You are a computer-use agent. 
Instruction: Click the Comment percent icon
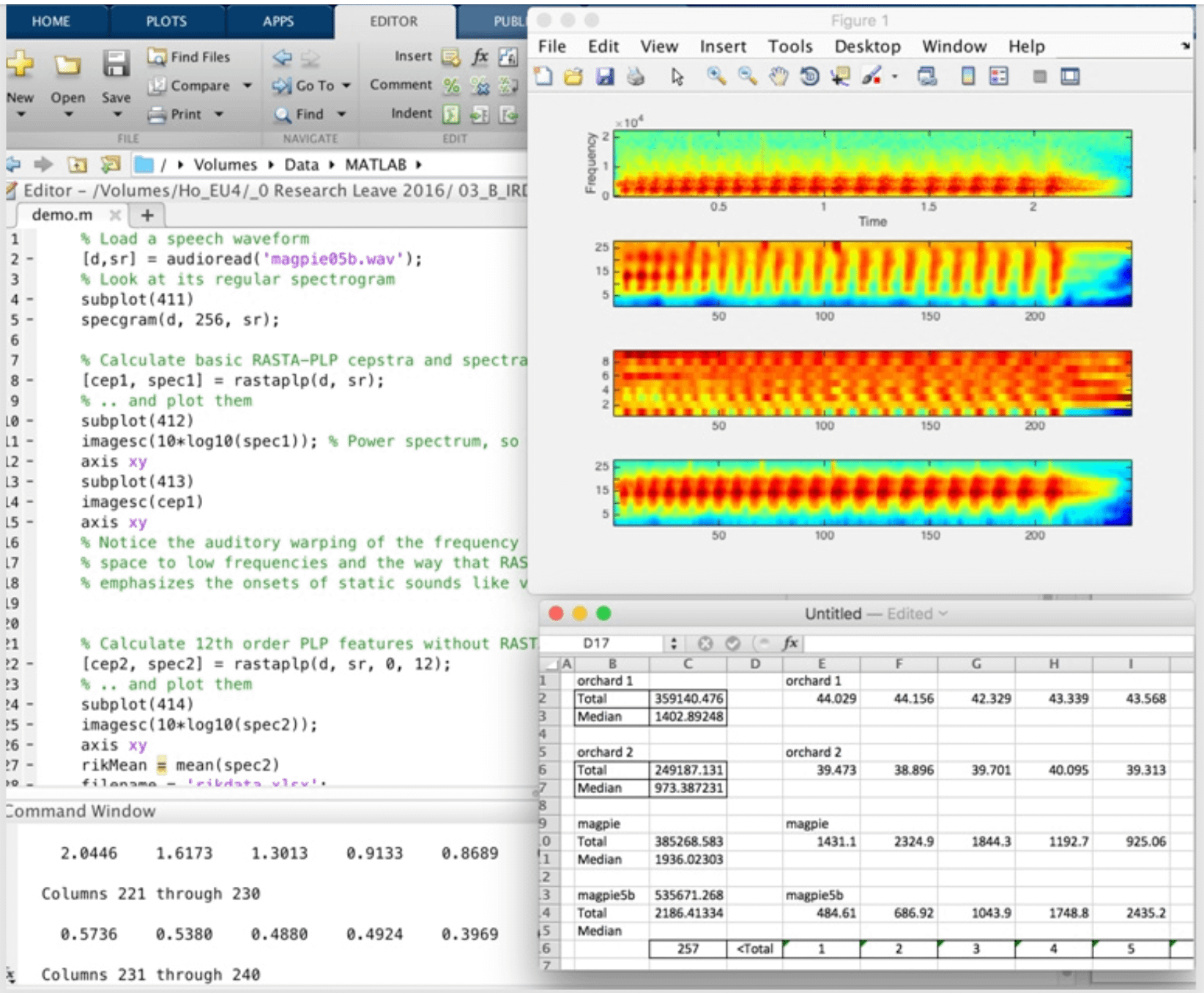[451, 86]
